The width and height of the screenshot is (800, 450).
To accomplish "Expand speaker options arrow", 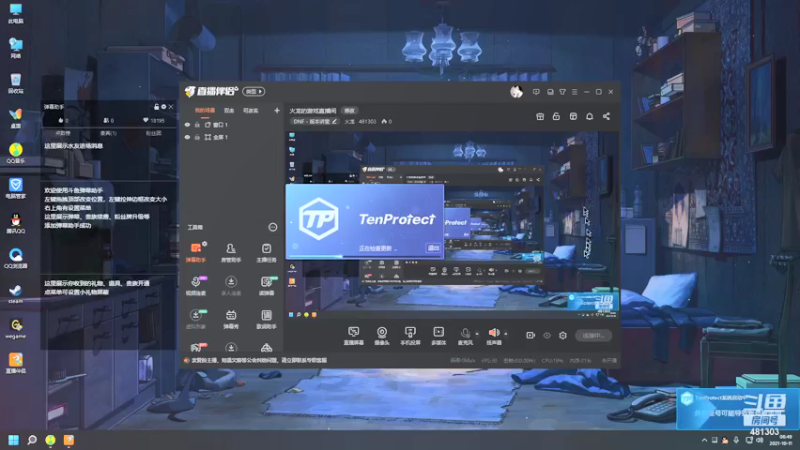I will 506,334.
